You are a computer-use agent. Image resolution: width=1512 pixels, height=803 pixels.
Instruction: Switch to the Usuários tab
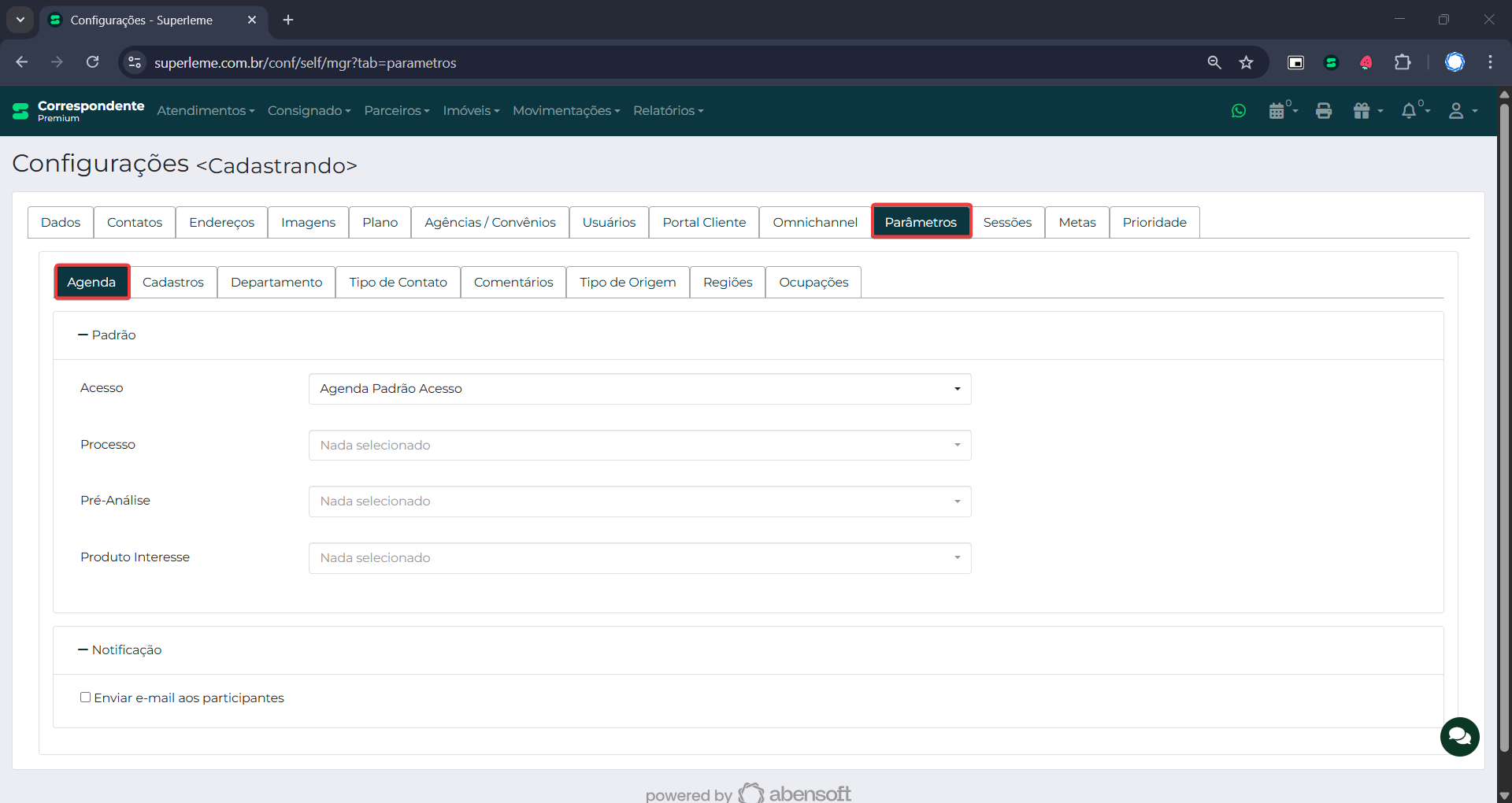[x=609, y=223]
